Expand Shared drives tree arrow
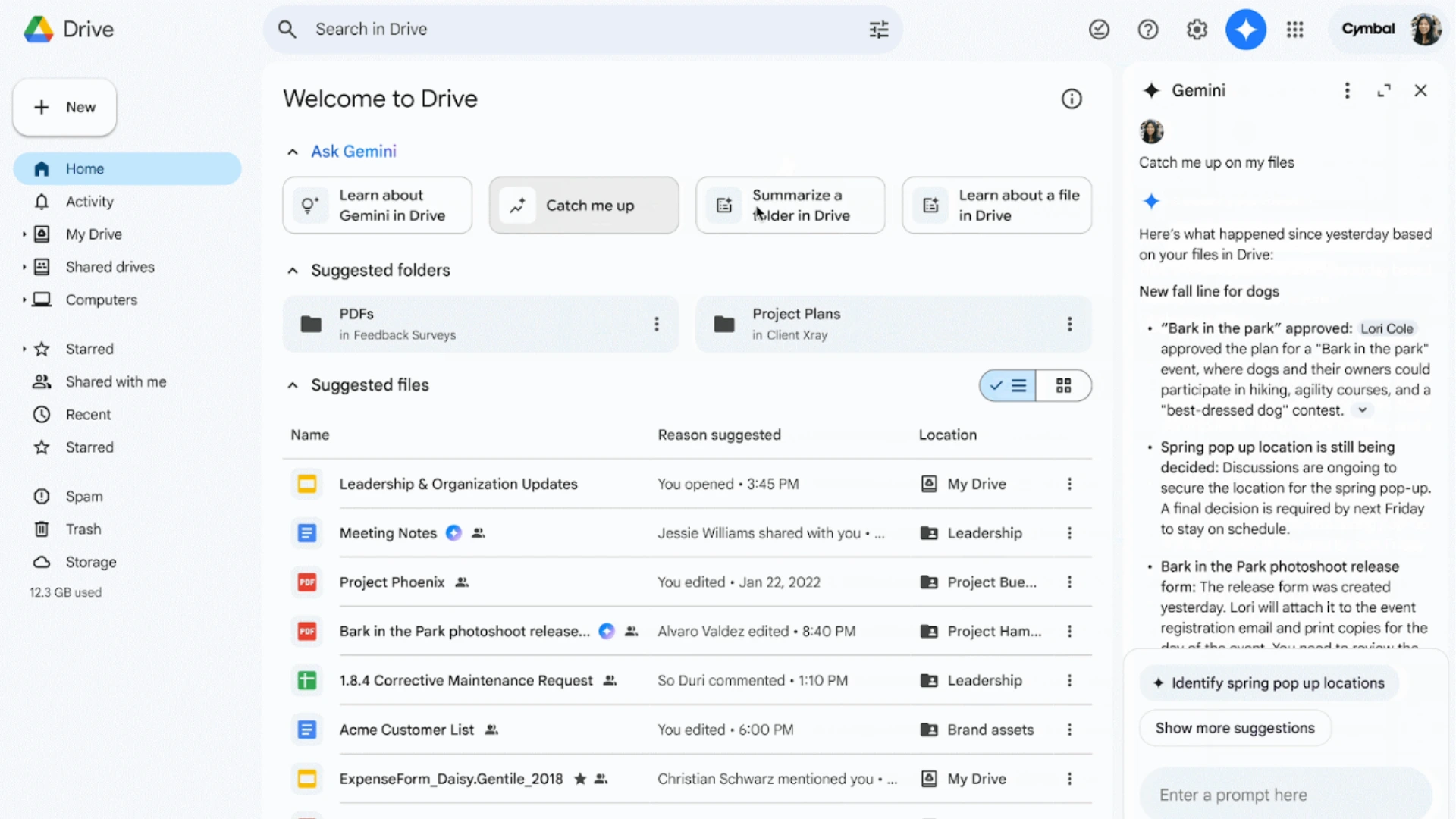The image size is (1456, 819). click(24, 267)
